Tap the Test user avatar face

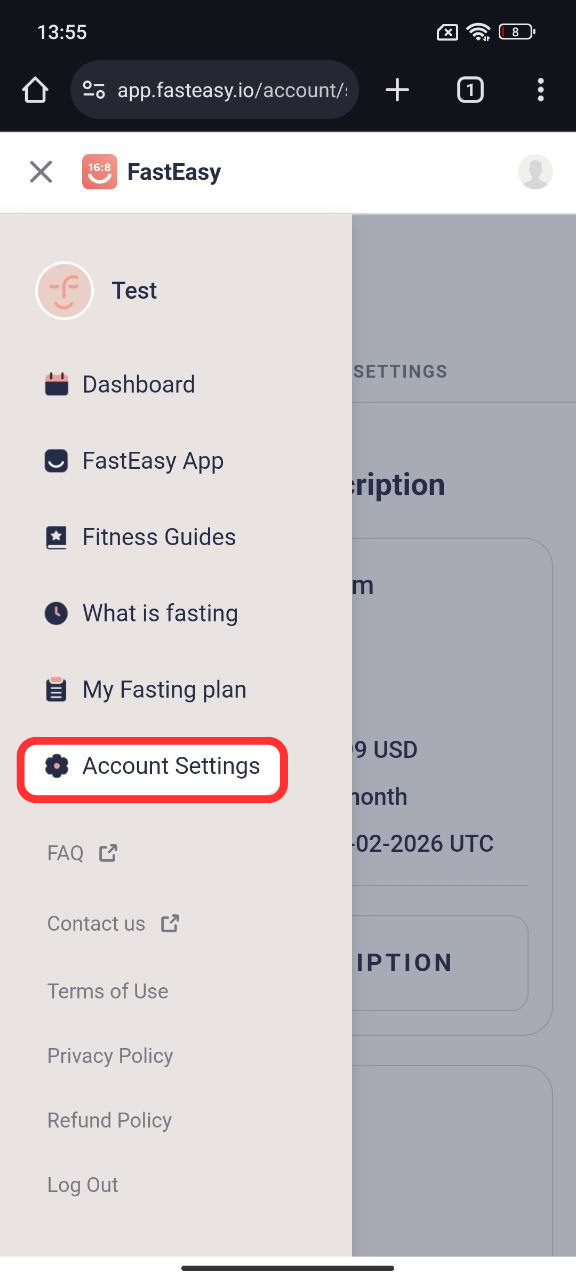[x=65, y=291]
